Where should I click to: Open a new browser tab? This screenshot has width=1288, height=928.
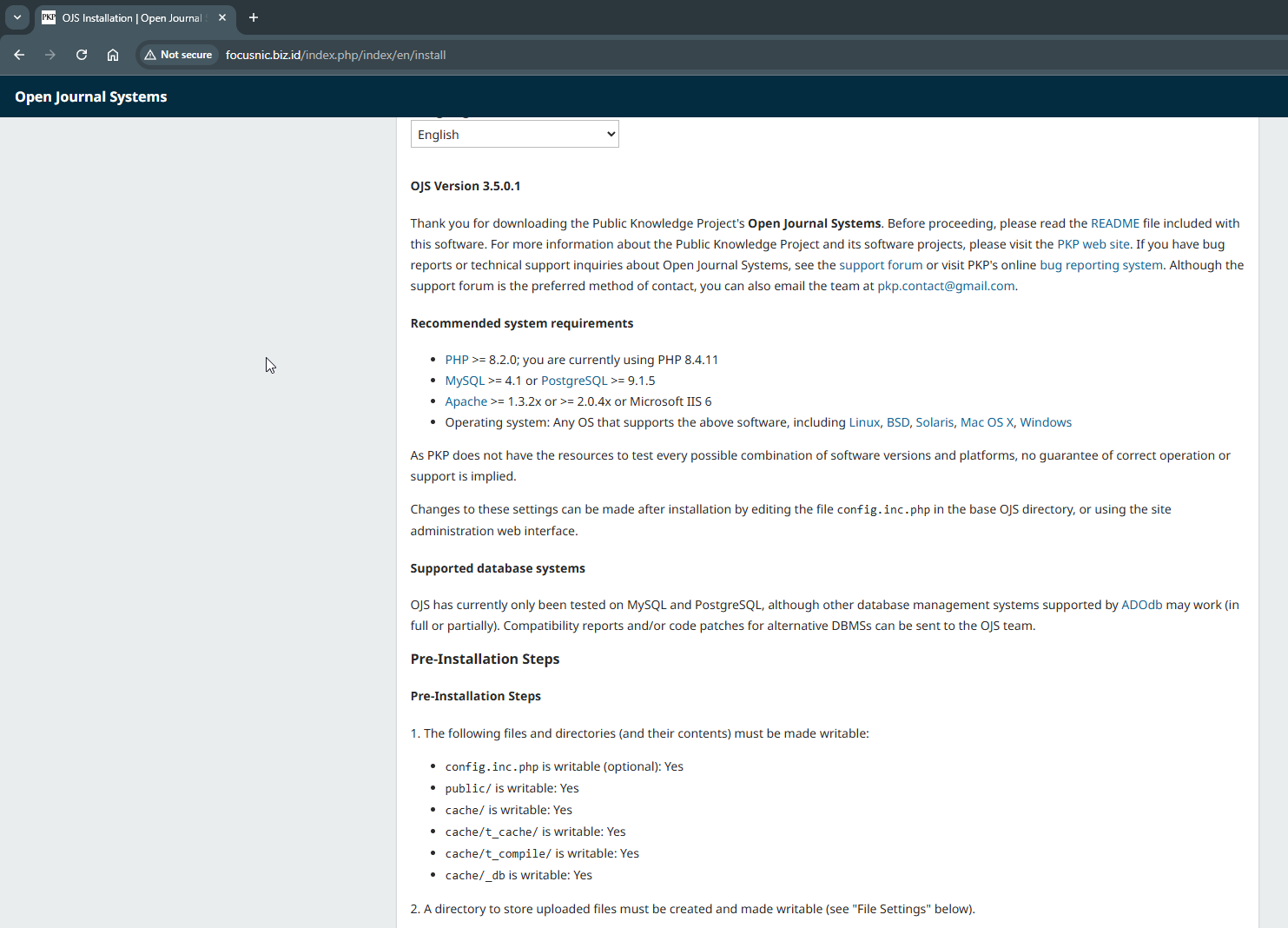point(254,17)
